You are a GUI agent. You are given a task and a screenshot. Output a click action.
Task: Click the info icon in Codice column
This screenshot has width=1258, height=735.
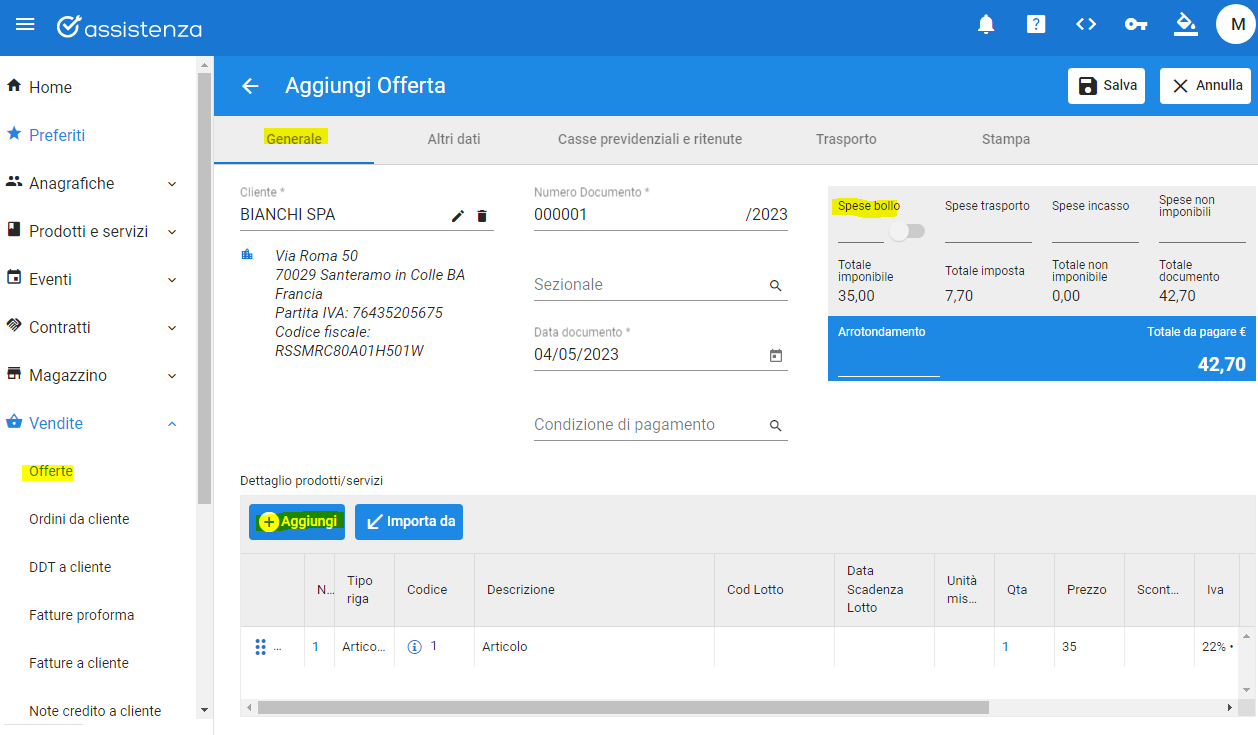point(415,647)
